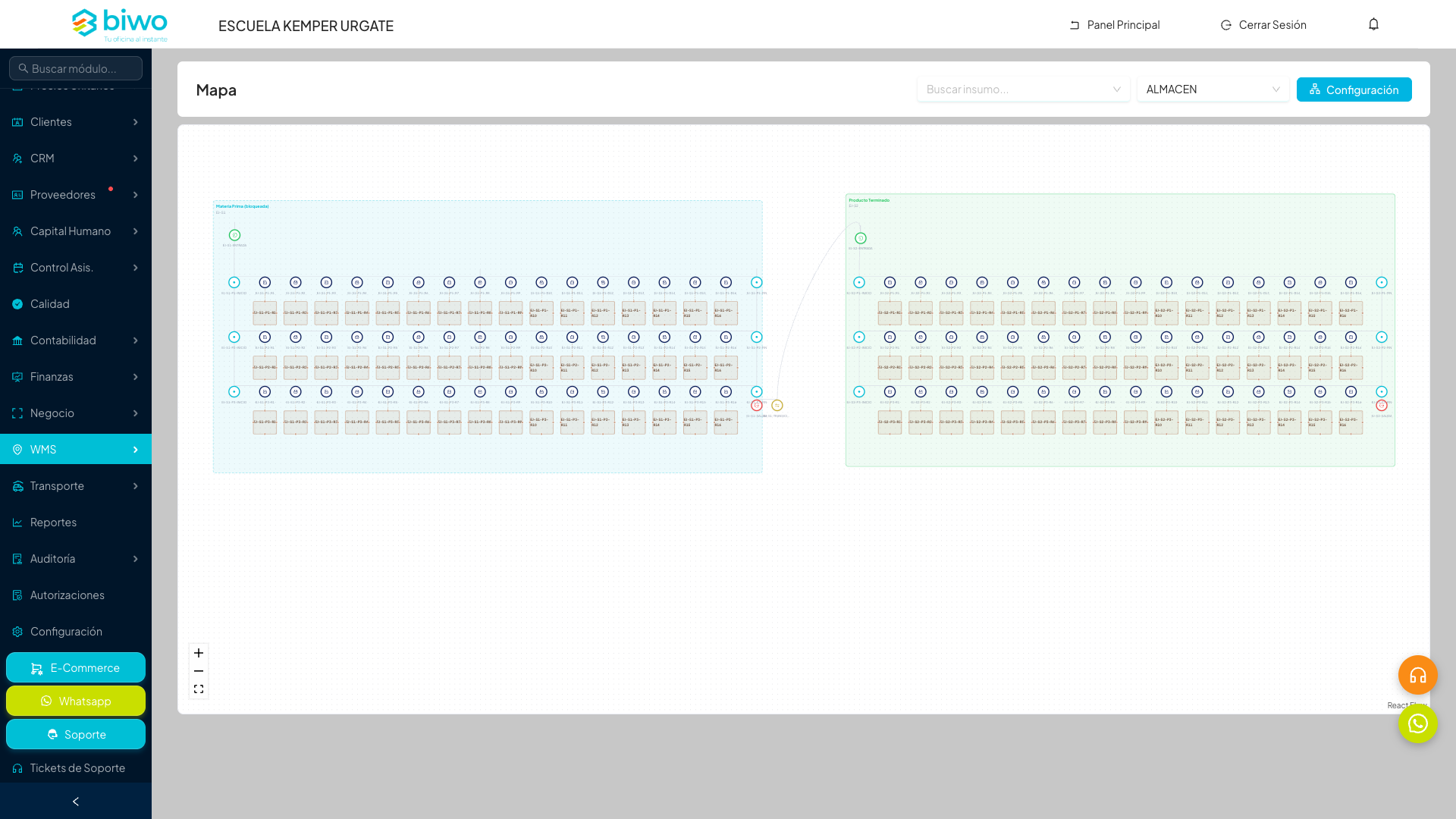Image resolution: width=1456 pixels, height=819 pixels.
Task: Select rack box EJ-S1-P1-R10
Action: 541,313
